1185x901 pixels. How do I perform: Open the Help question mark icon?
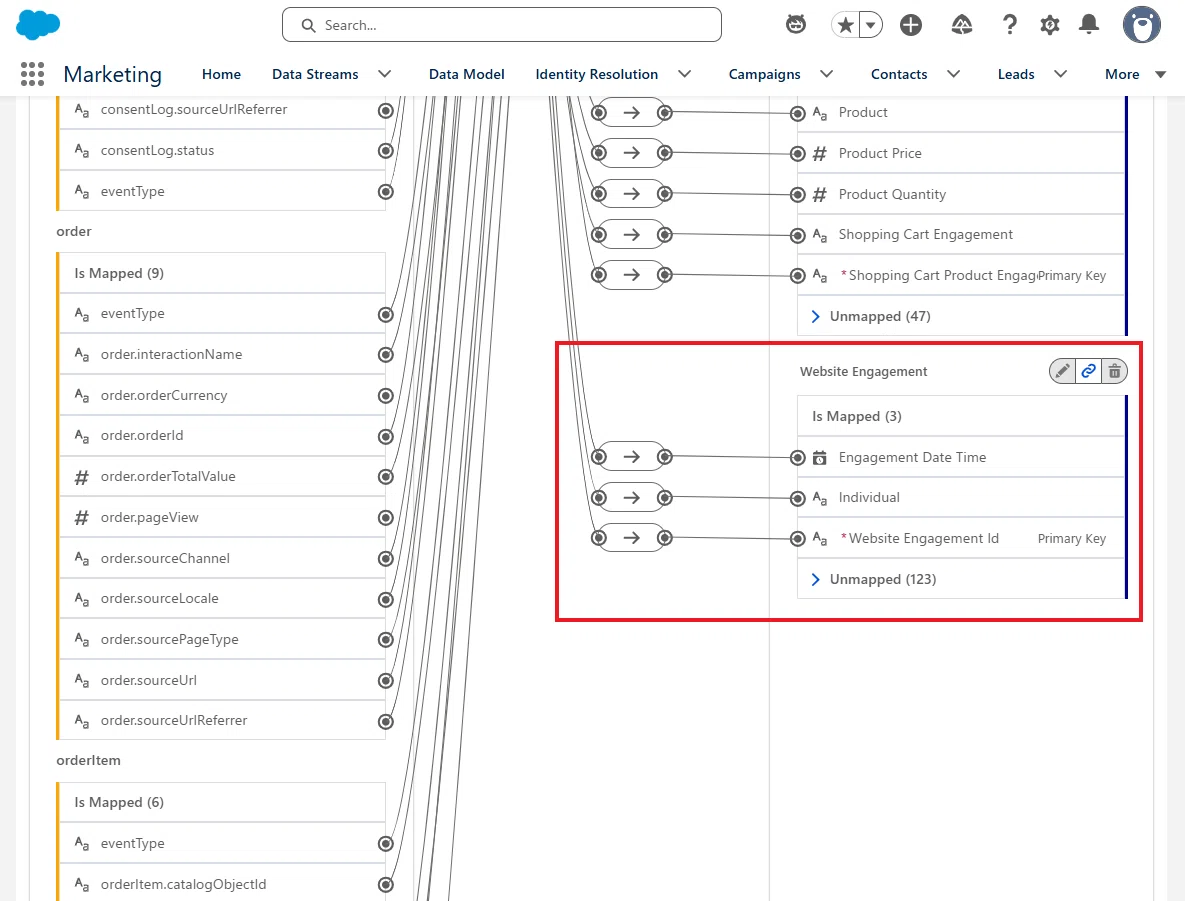pyautogui.click(x=1010, y=25)
